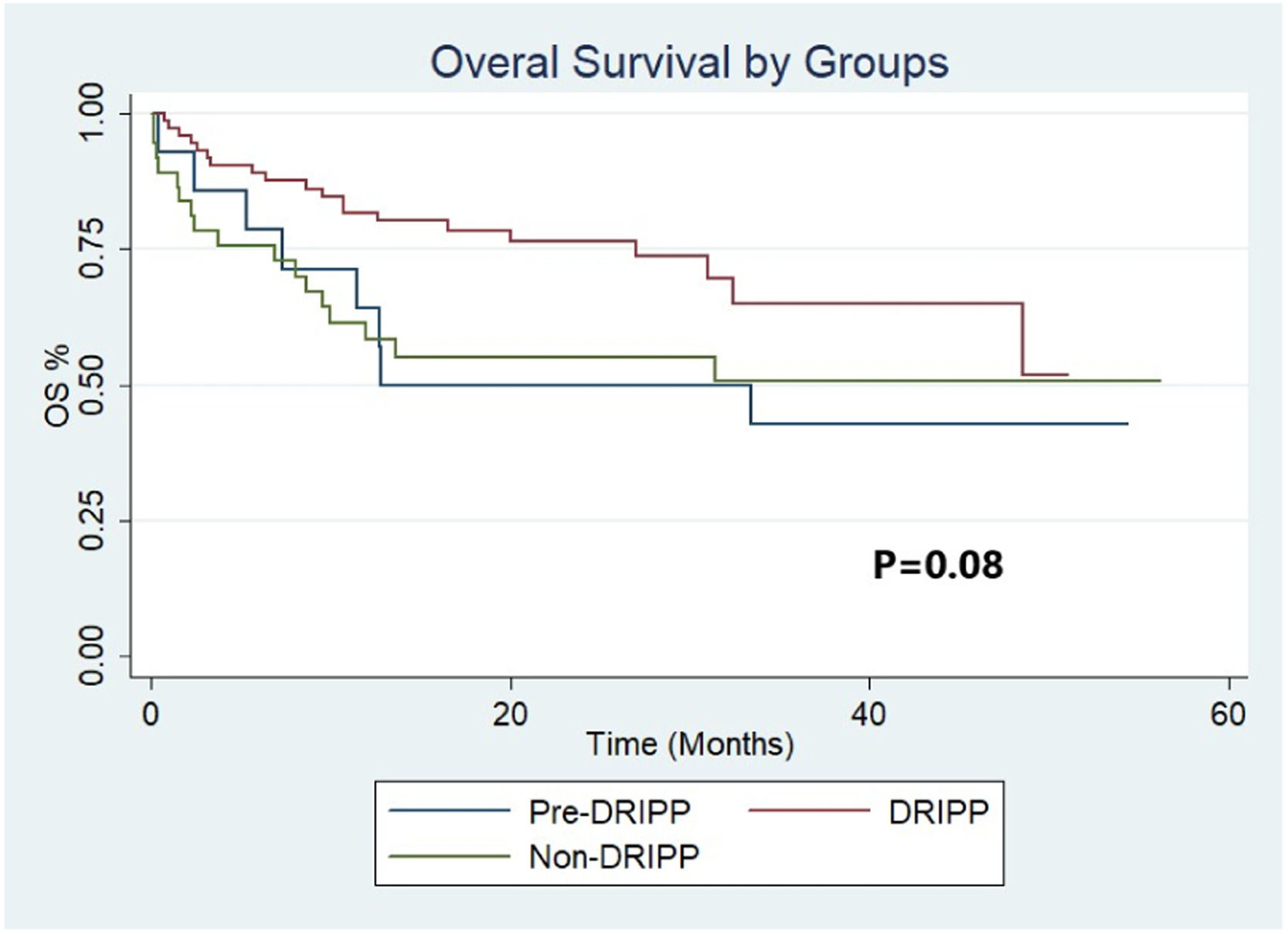Click the 0.75 y-axis tick label

[x=92, y=249]
